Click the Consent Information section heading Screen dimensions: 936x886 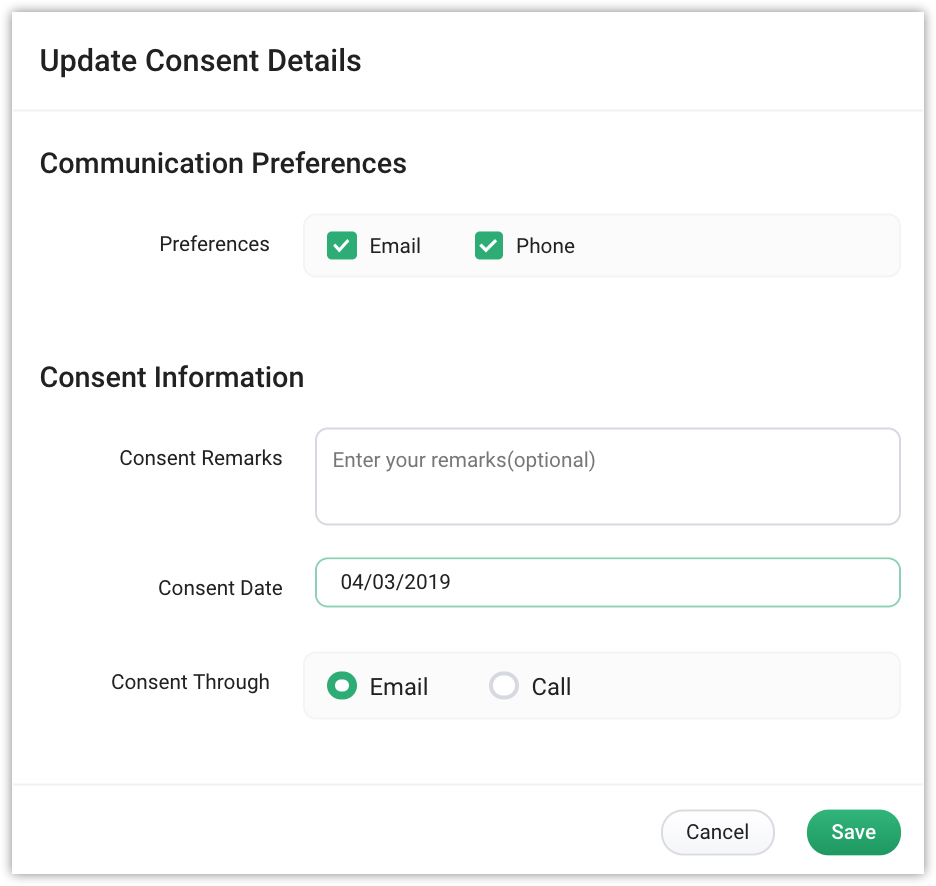172,377
